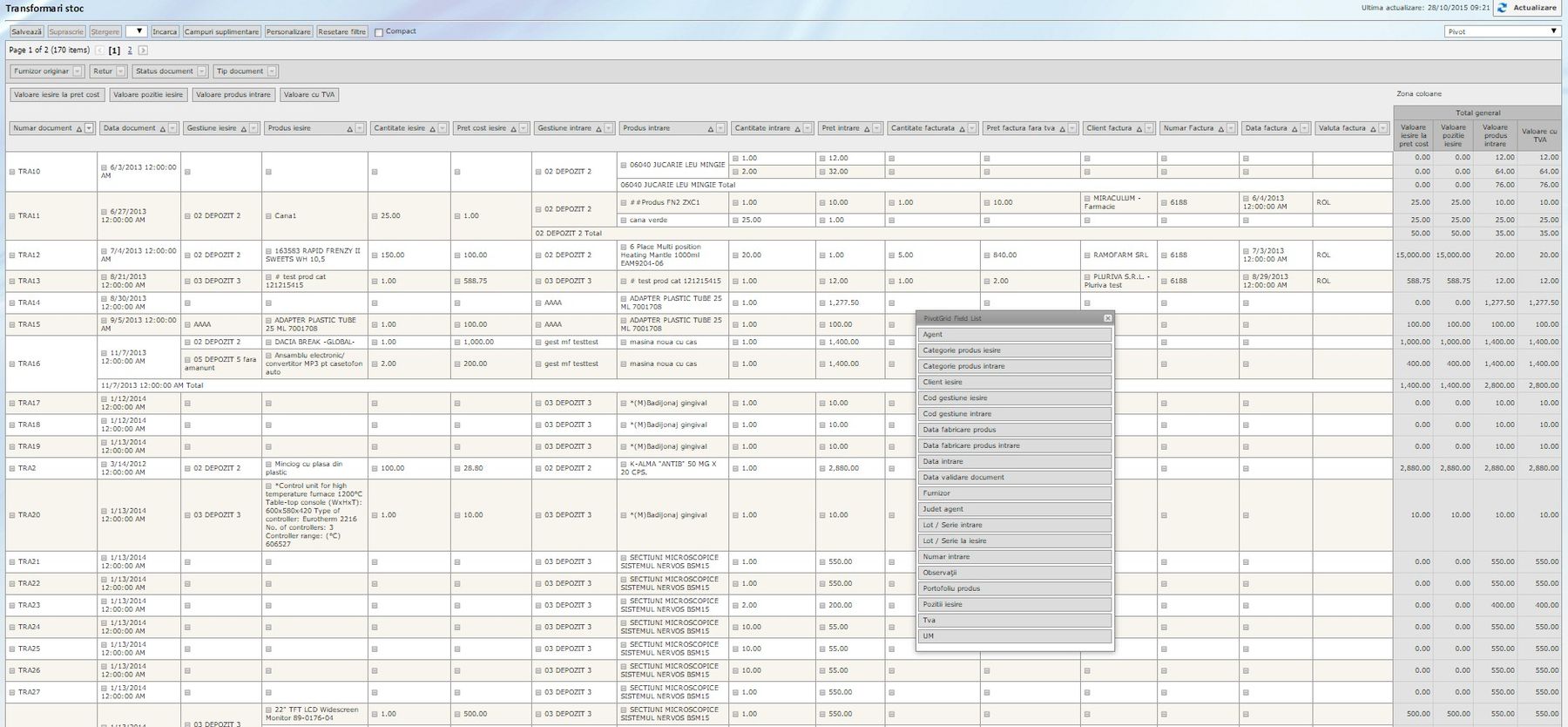
Task: Collapse the TRA10 row group
Action: click(12, 172)
